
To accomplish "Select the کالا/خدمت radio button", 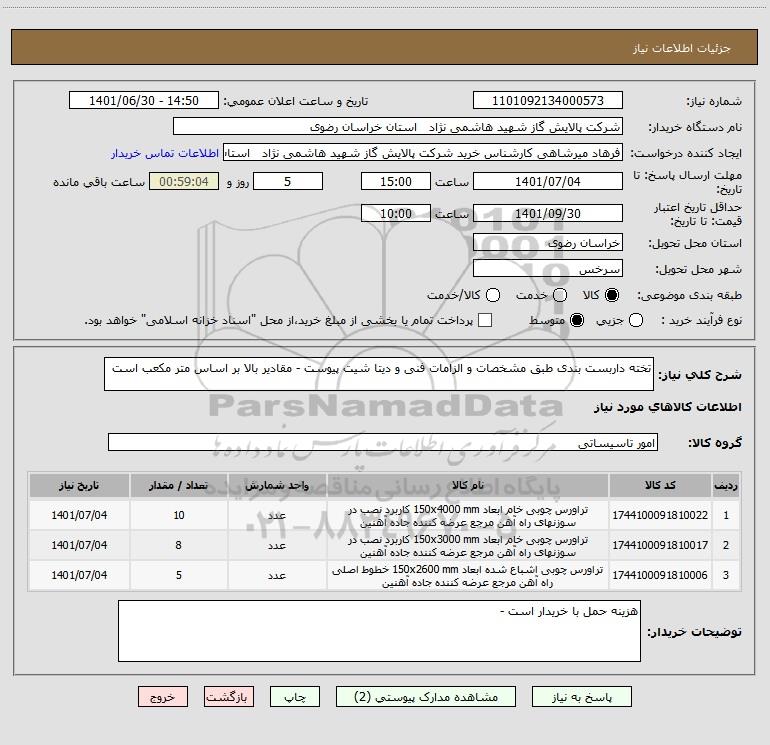I will pos(493,295).
